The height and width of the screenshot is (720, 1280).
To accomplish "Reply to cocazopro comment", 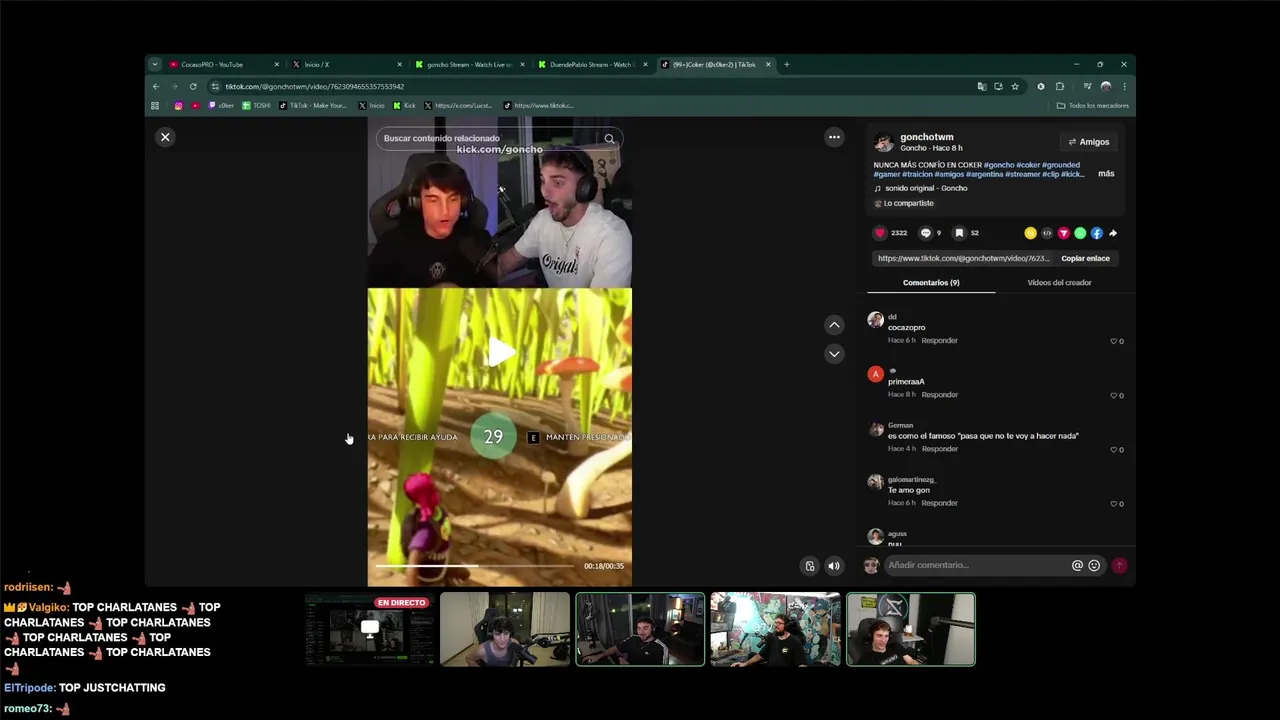I will (939, 341).
